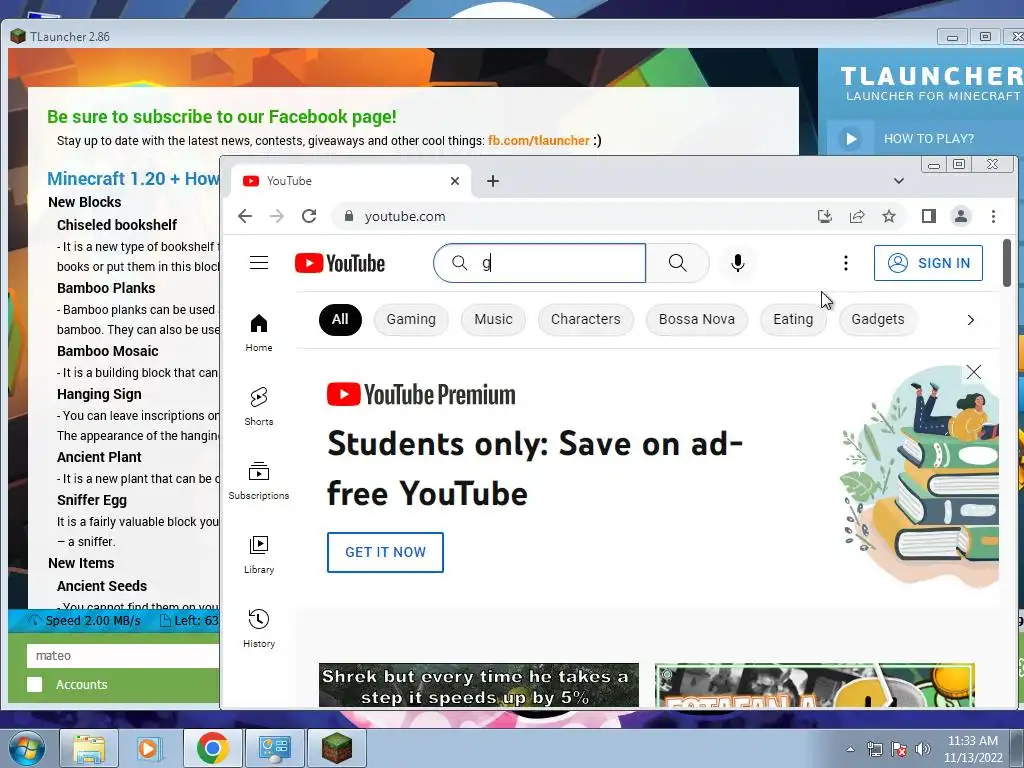Open fb.com/tlauncher link in TLauncher
The image size is (1024, 768).
[539, 140]
